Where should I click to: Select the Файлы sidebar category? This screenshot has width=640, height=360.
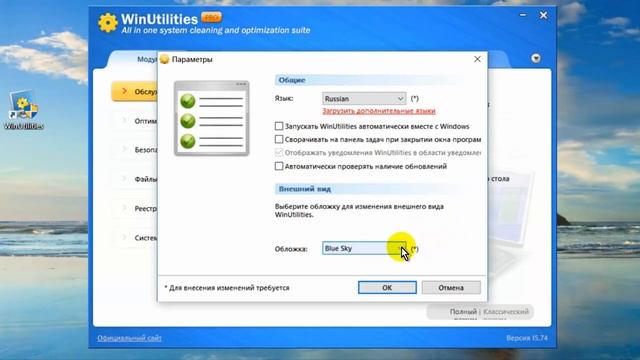135,179
